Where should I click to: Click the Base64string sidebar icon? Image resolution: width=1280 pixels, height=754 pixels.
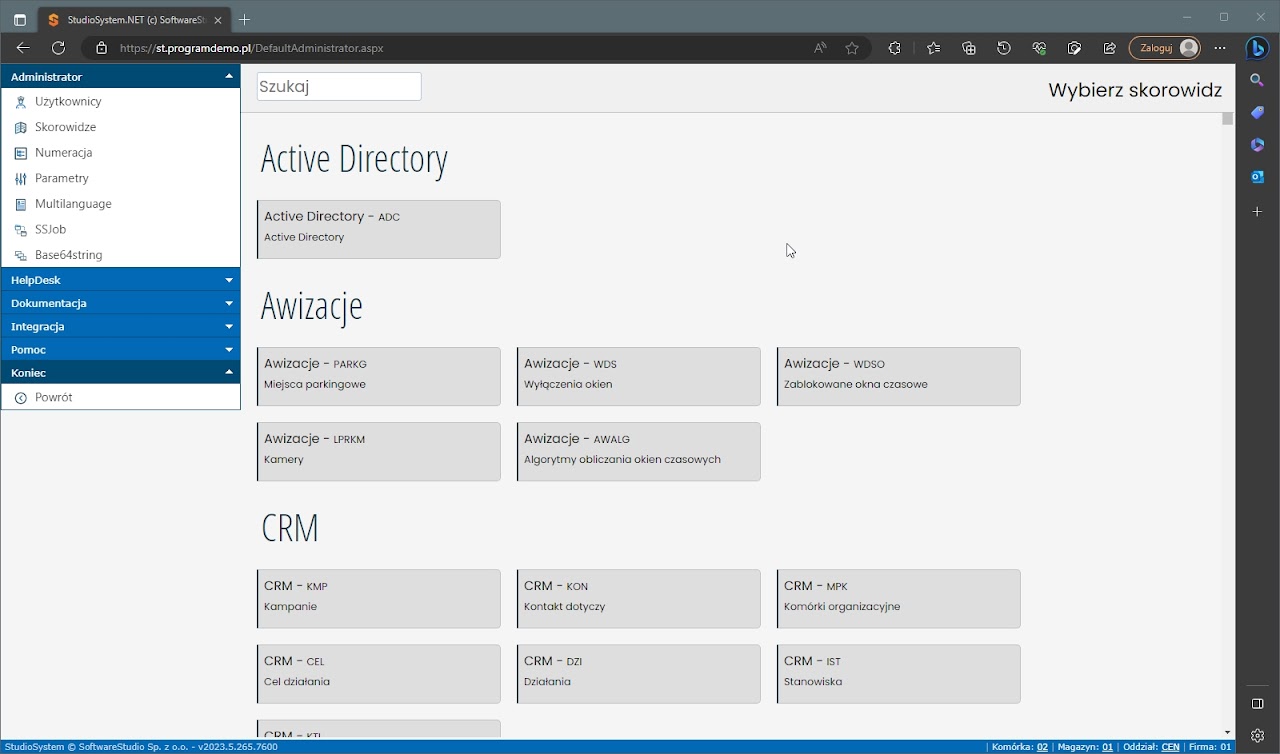(x=20, y=255)
